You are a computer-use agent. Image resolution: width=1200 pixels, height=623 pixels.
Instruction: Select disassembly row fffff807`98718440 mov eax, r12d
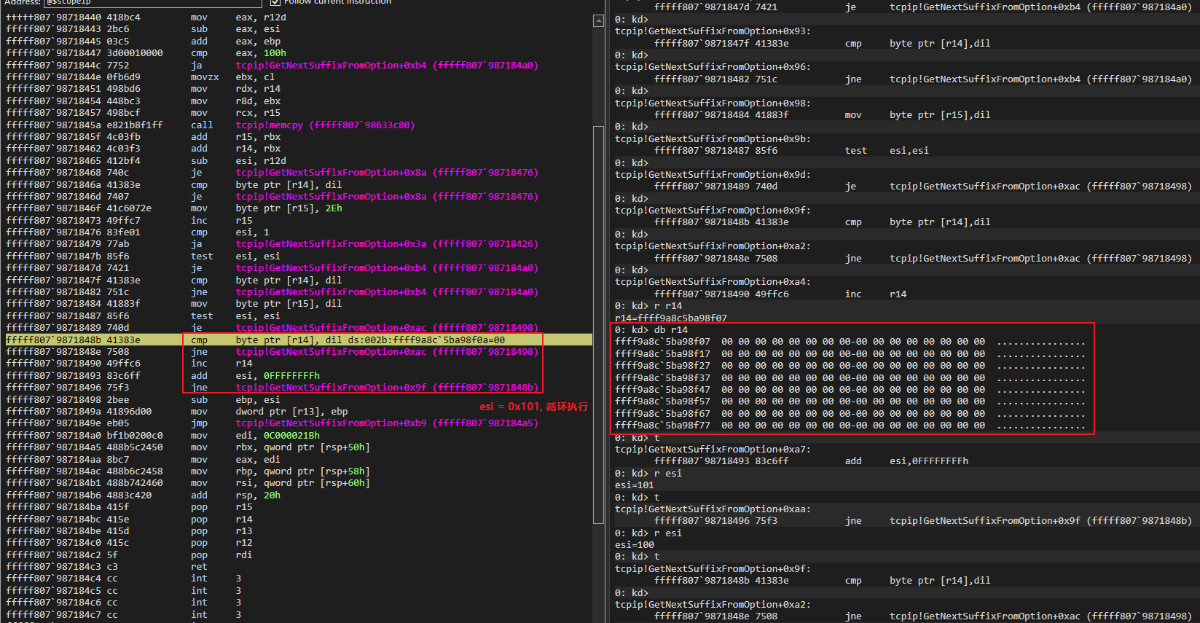tap(299, 18)
